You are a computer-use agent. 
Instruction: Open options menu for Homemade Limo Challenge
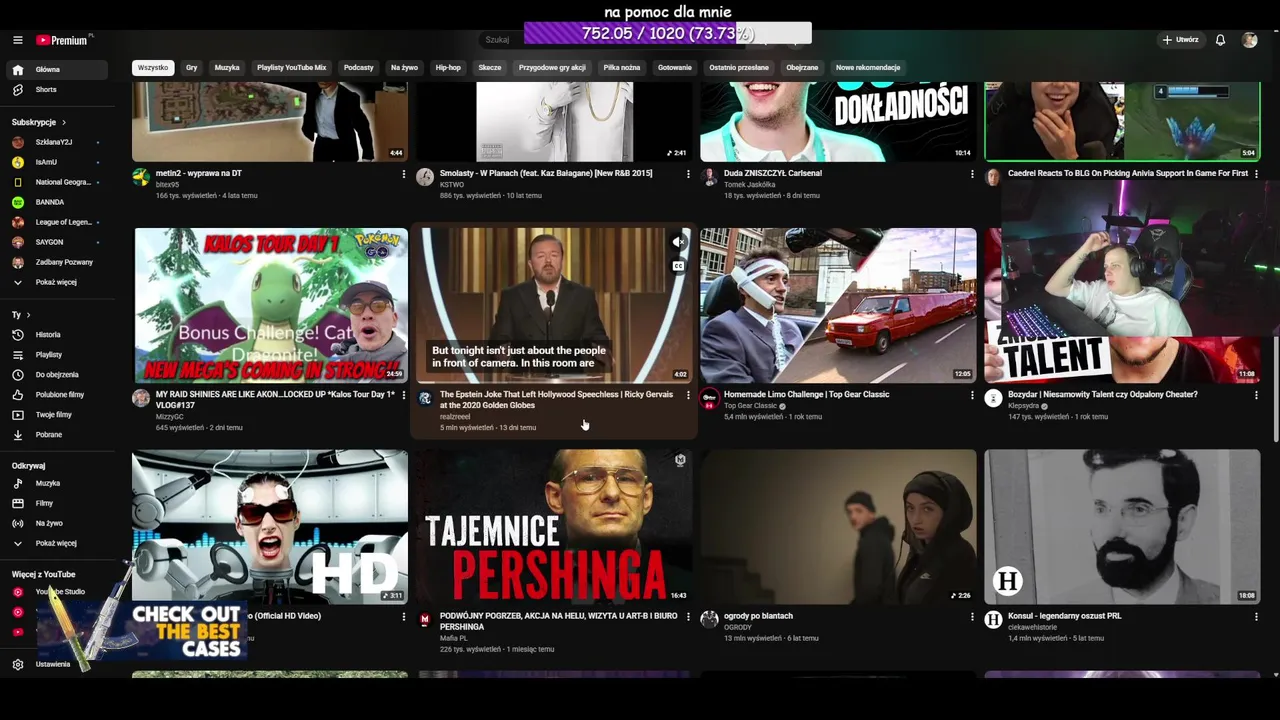click(x=972, y=395)
